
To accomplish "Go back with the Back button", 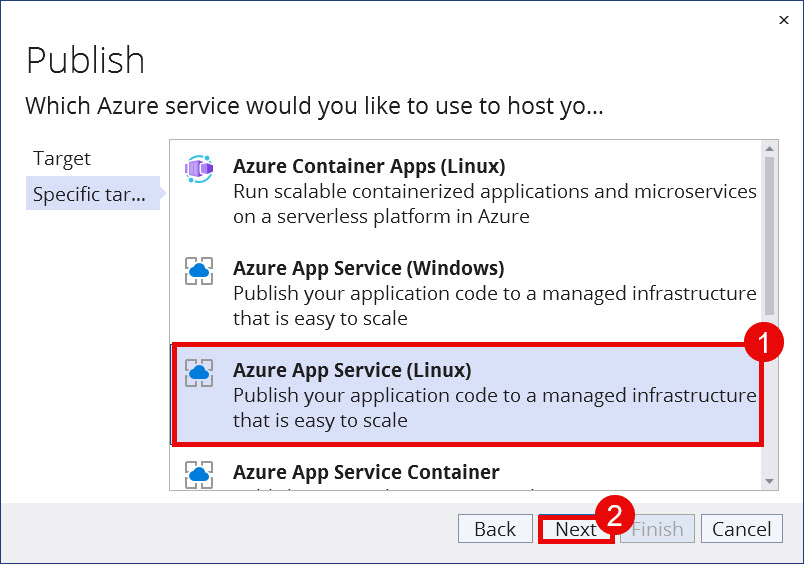I will (x=495, y=529).
